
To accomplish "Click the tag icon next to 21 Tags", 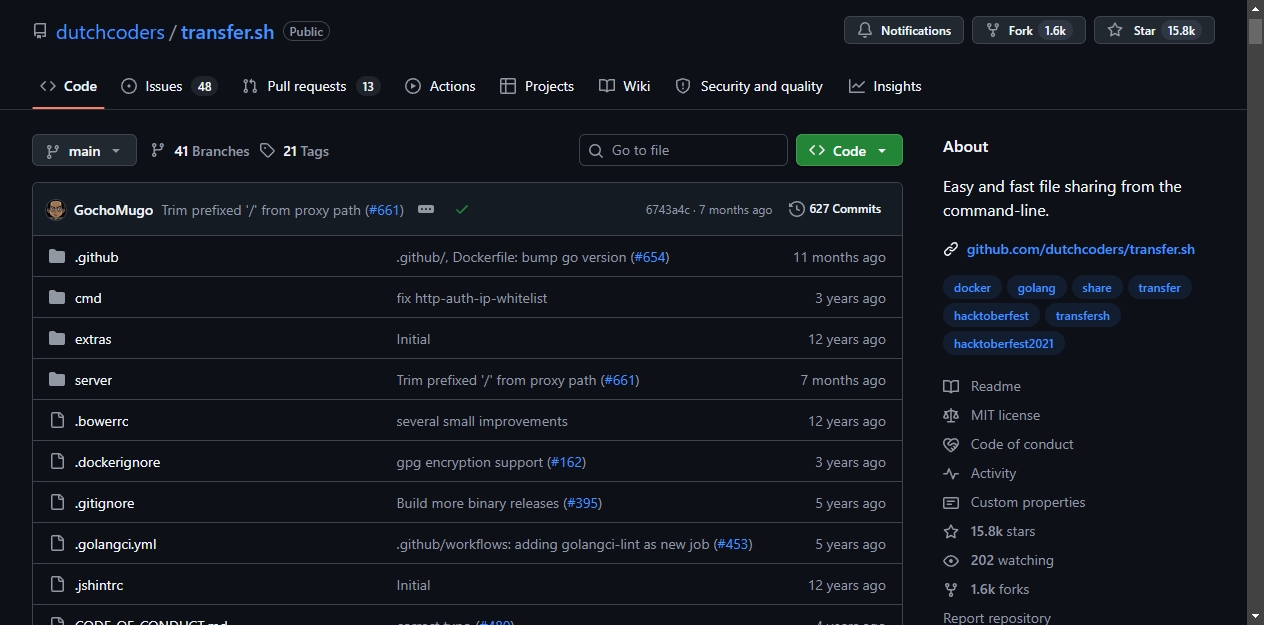I will point(267,150).
